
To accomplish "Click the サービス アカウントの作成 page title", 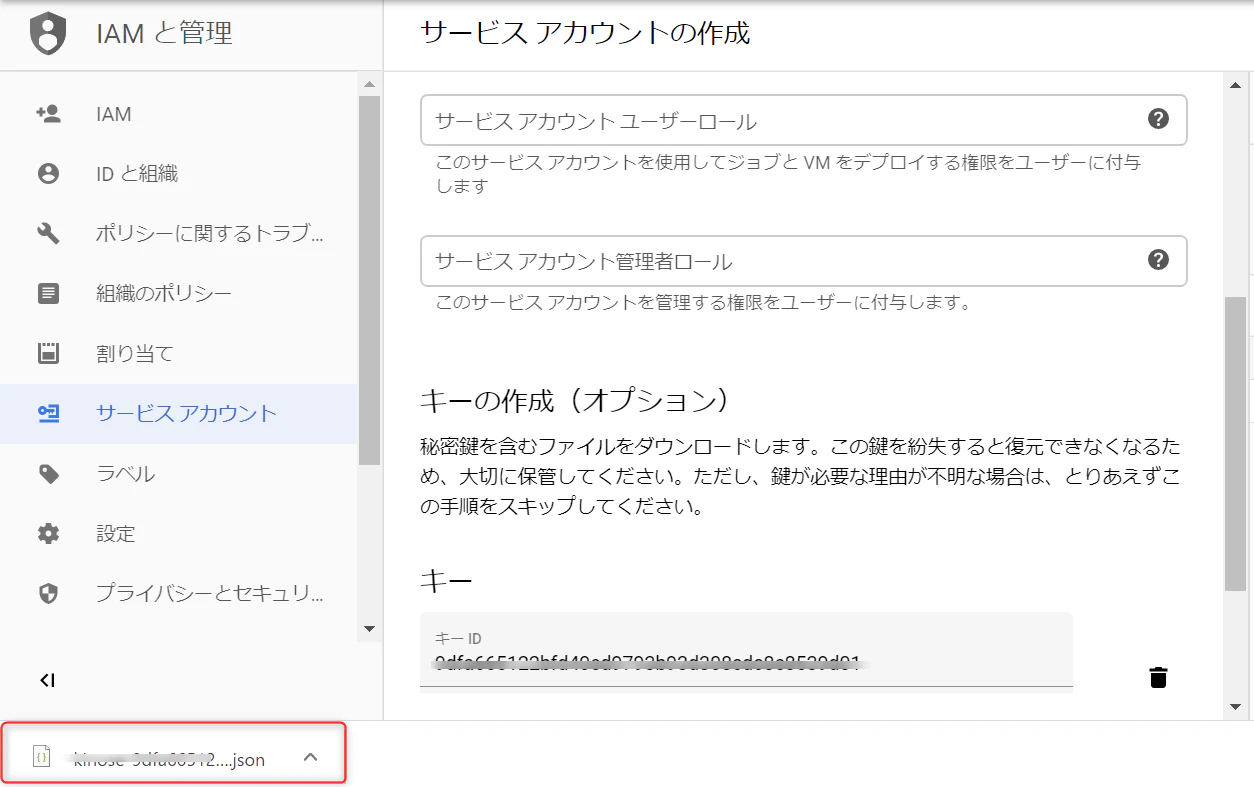I will 585,33.
